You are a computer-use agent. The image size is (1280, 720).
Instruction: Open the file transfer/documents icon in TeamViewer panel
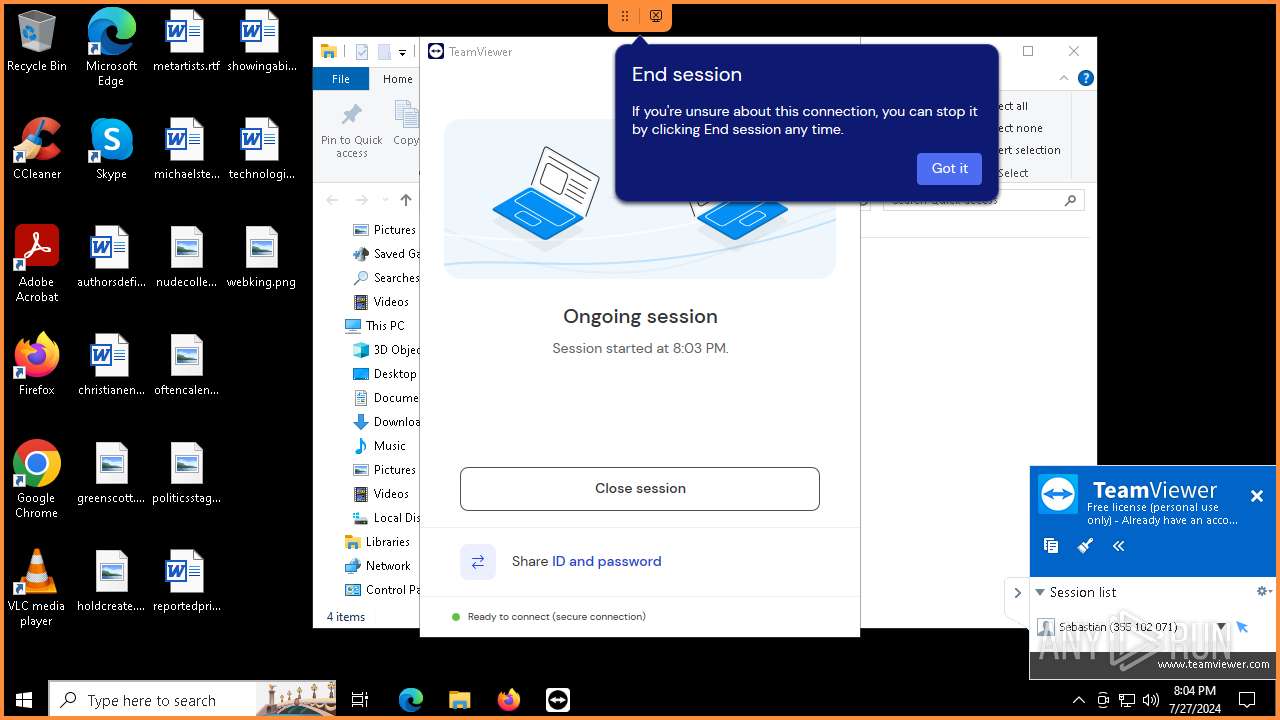pyautogui.click(x=1051, y=546)
